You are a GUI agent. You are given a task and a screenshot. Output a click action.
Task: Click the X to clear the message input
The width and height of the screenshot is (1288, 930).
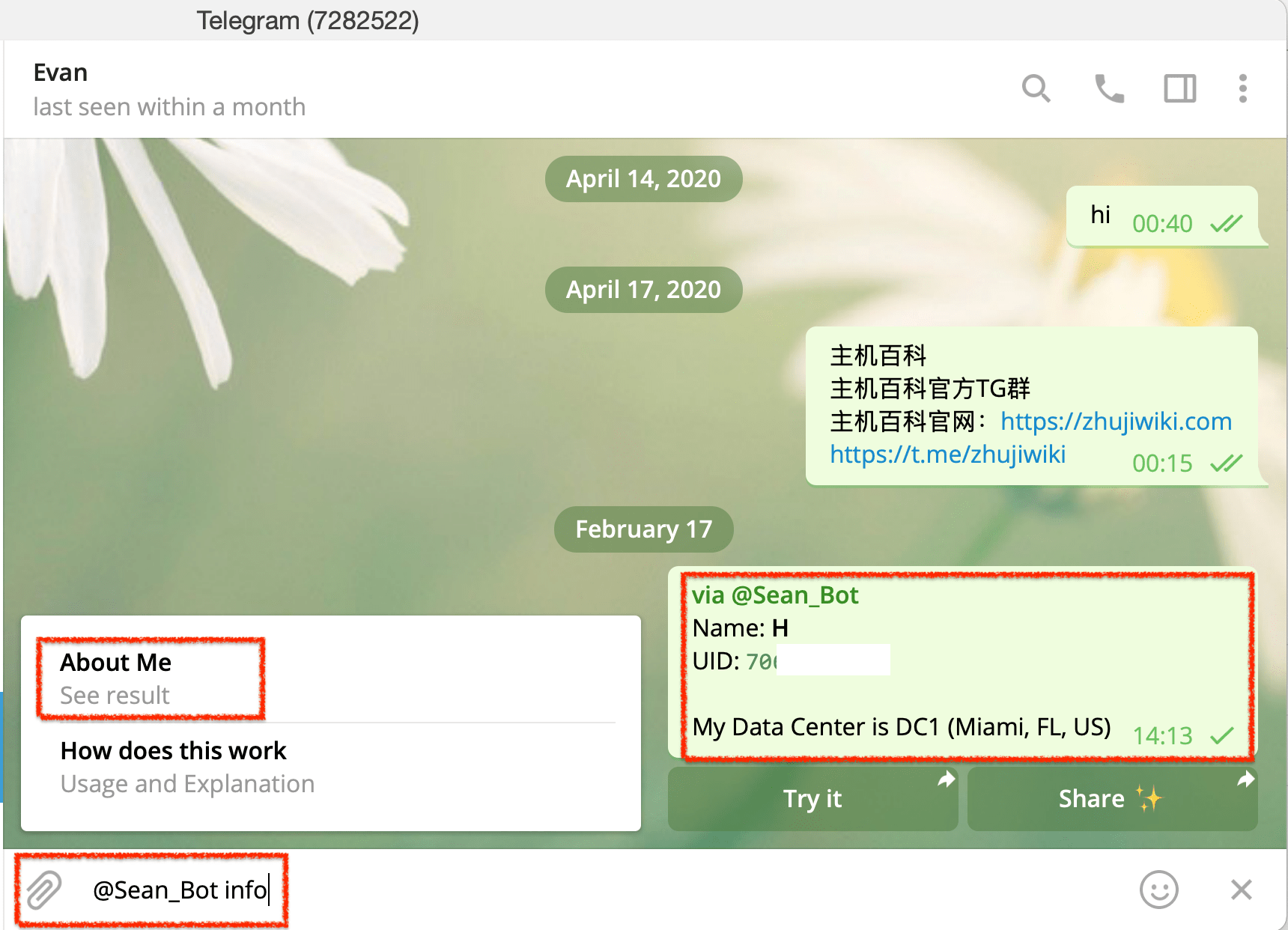(x=1241, y=890)
